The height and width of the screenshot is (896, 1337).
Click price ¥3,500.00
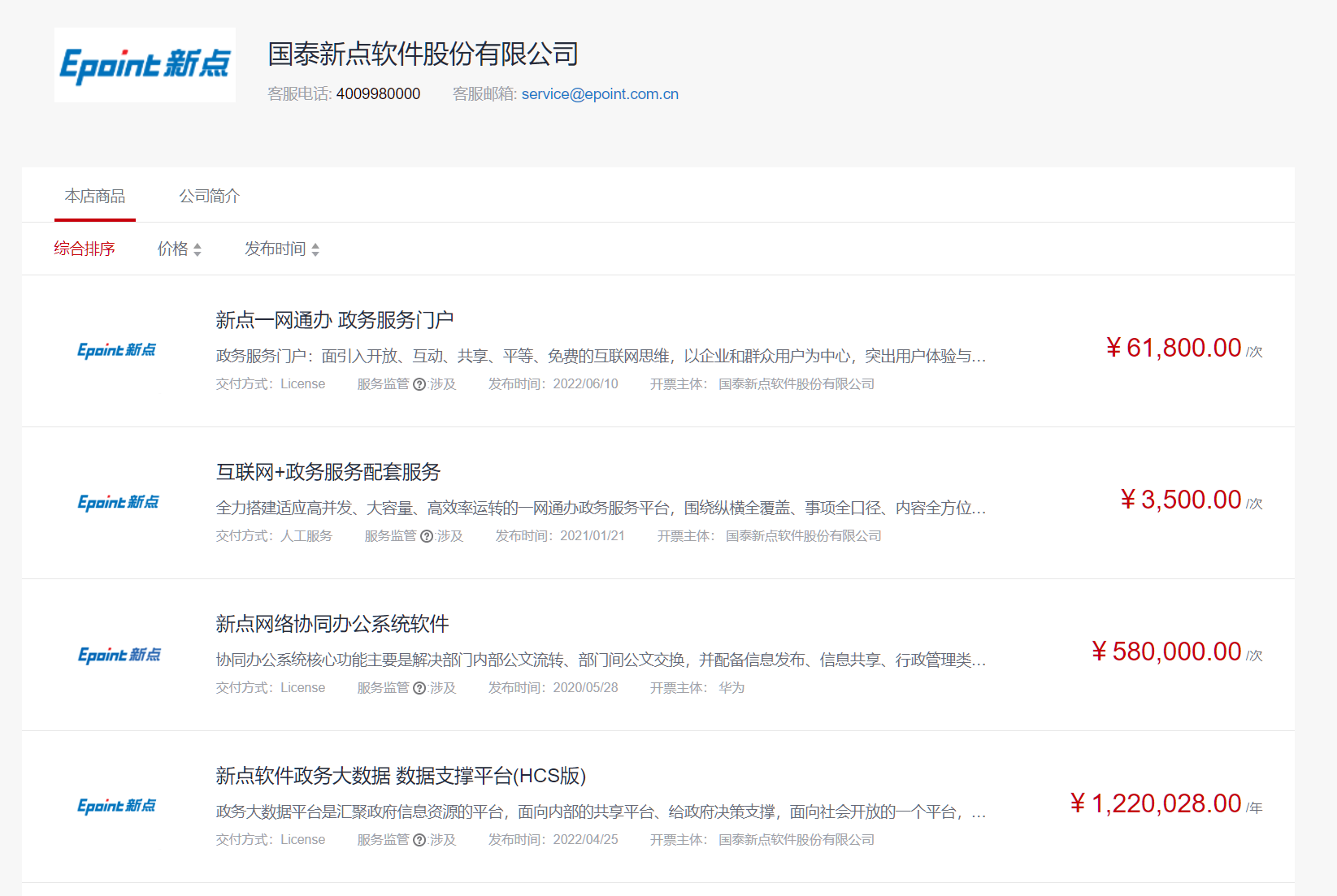point(1181,500)
